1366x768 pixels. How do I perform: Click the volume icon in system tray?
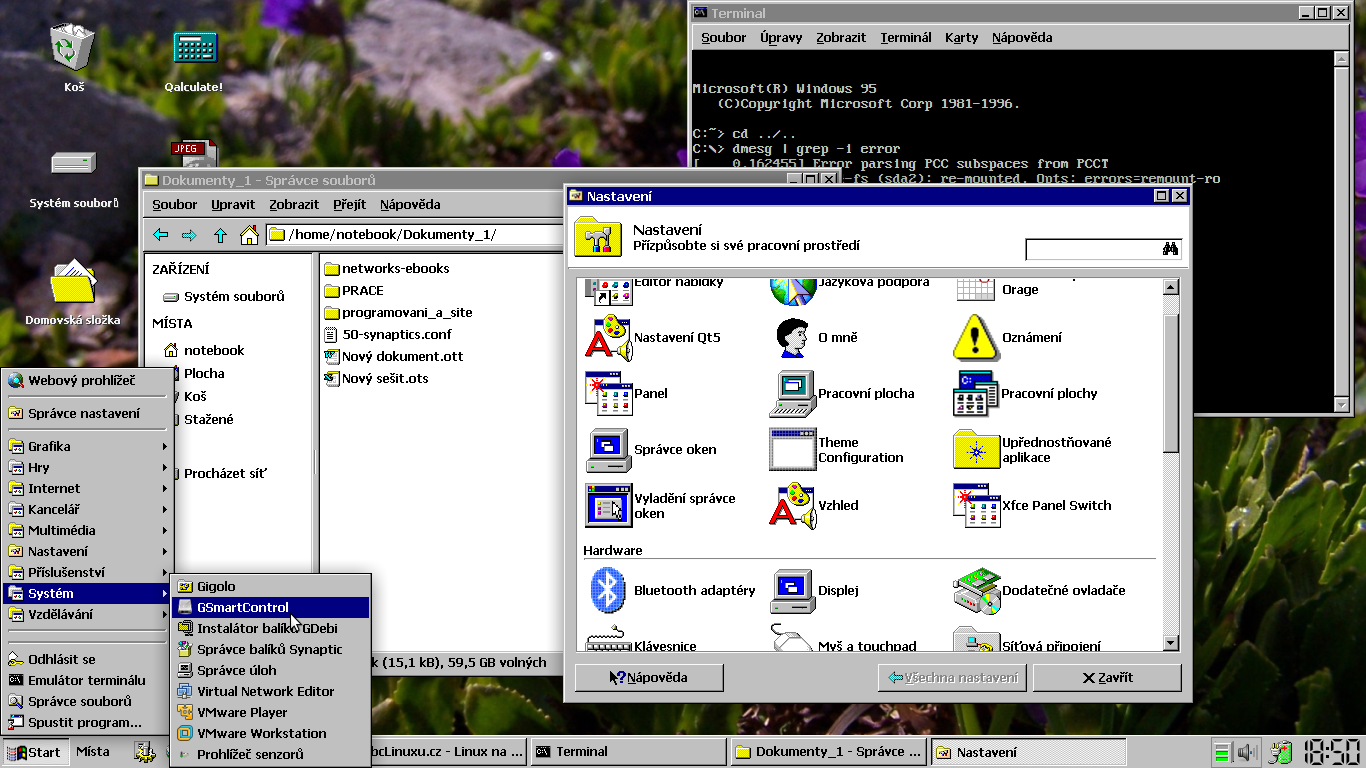click(1246, 752)
